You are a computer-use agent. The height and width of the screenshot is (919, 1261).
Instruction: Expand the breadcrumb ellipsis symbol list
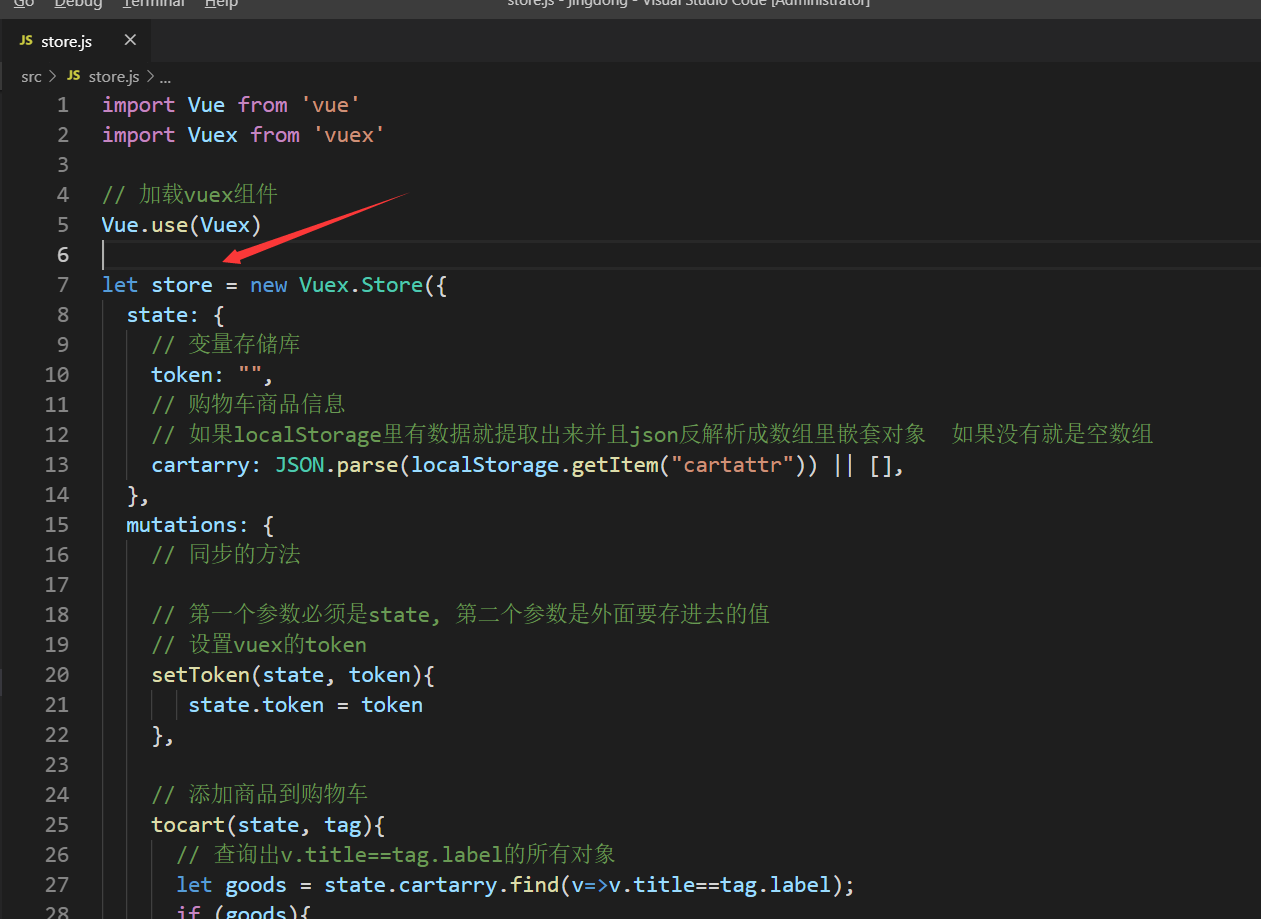[x=166, y=77]
